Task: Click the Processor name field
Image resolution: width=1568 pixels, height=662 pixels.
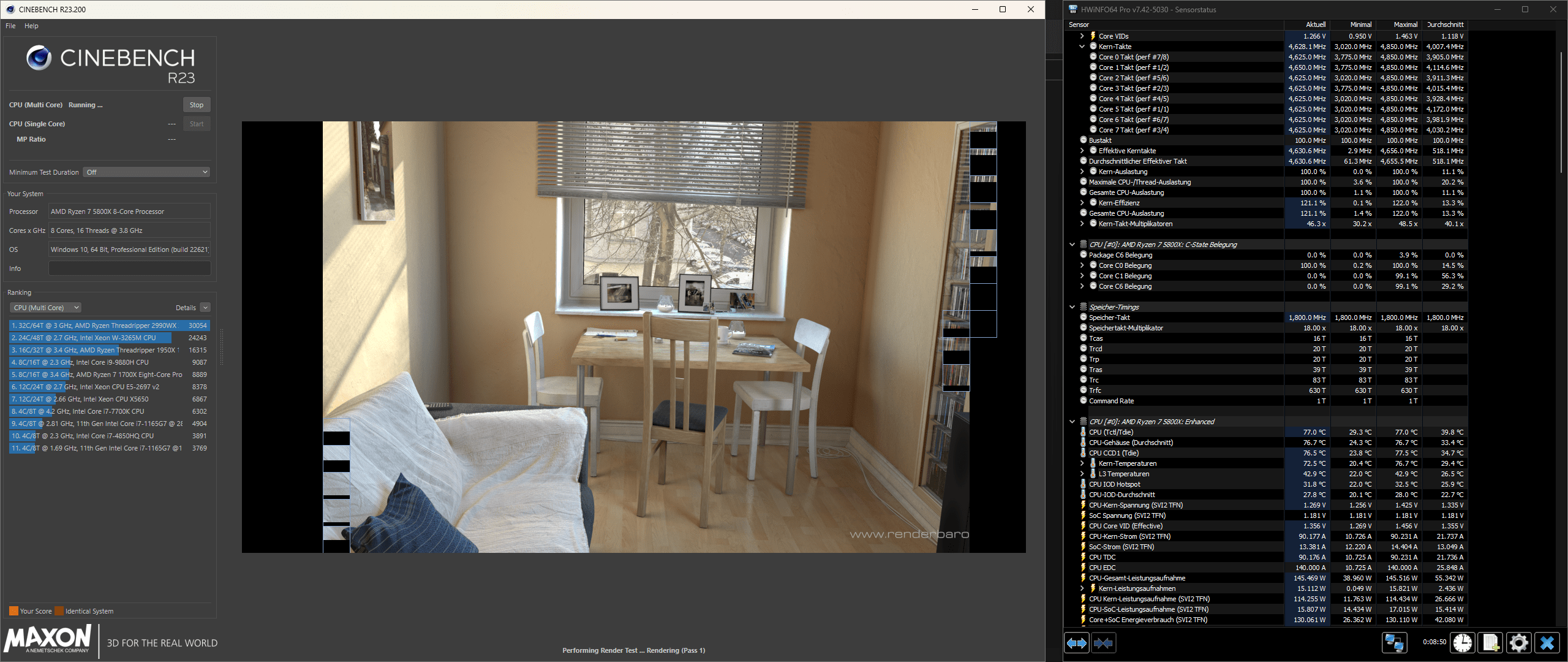Action: (x=129, y=211)
